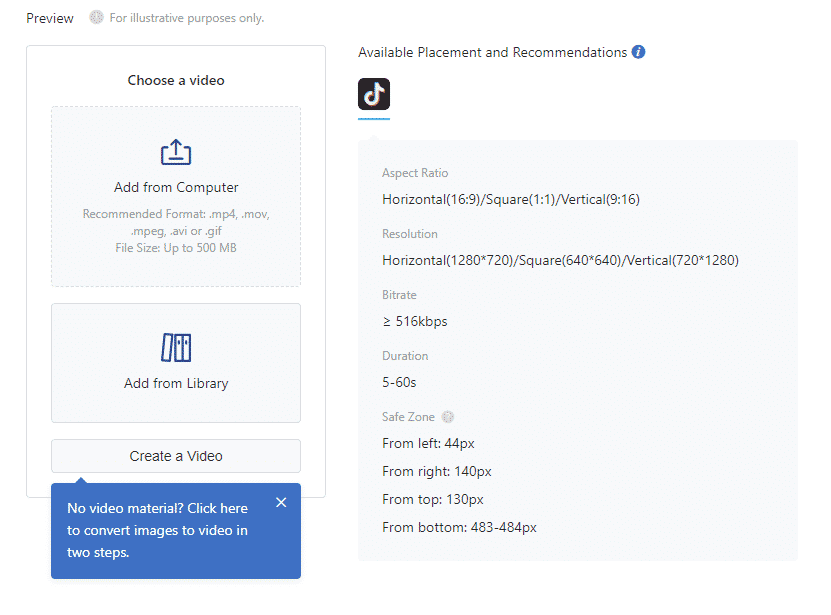Click the Resolution value text

(x=560, y=260)
